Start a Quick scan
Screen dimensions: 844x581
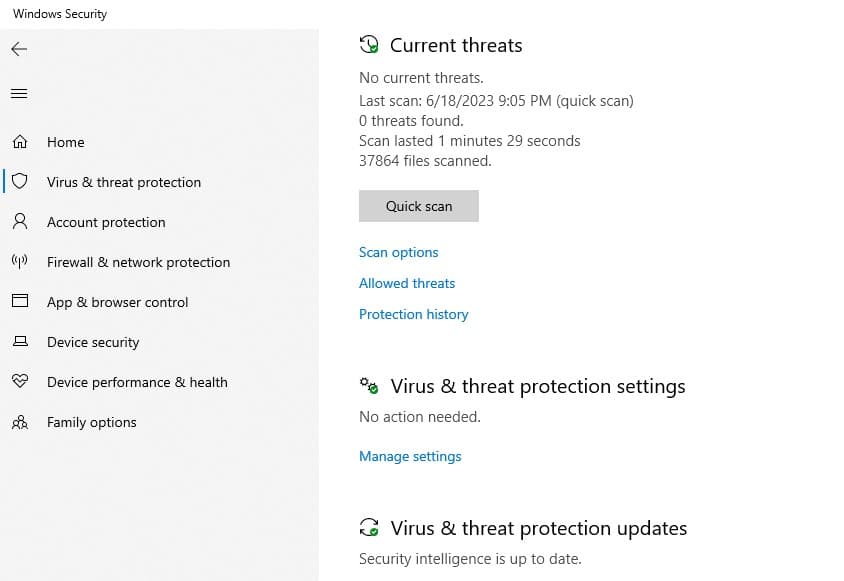point(418,206)
